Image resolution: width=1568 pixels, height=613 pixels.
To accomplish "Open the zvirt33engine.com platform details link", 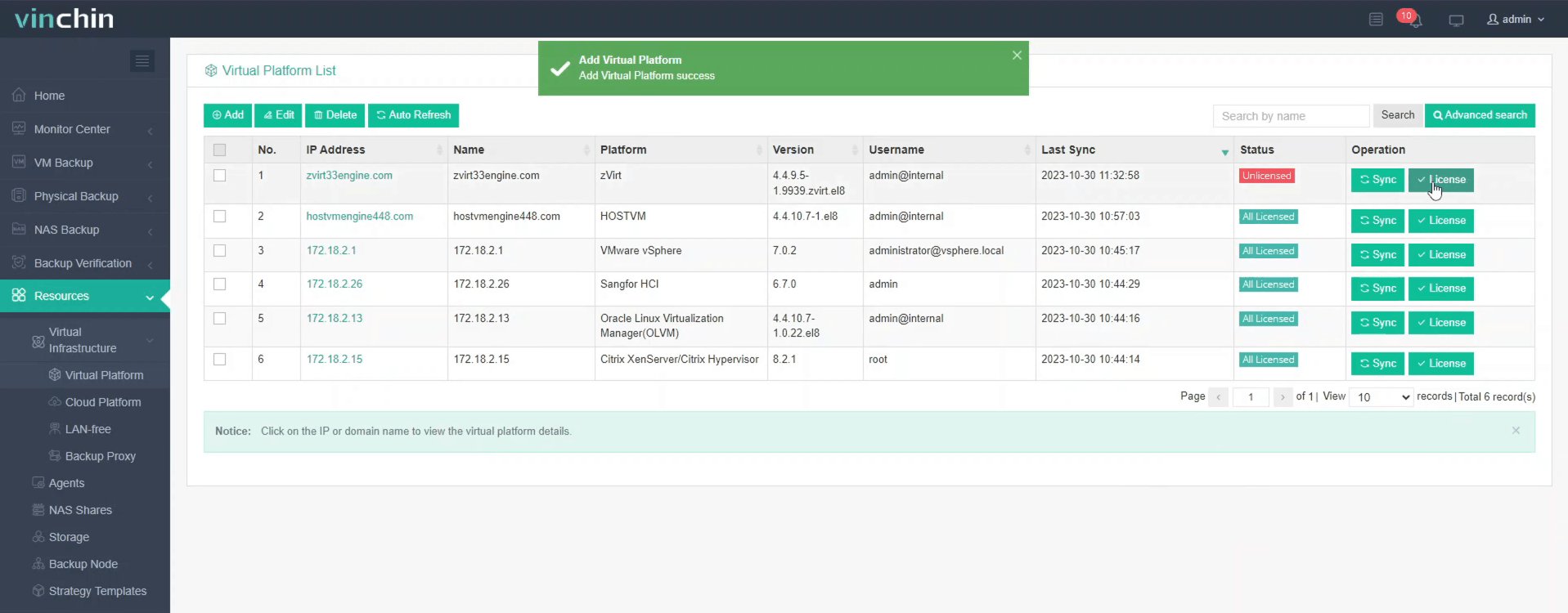I will tap(349, 176).
